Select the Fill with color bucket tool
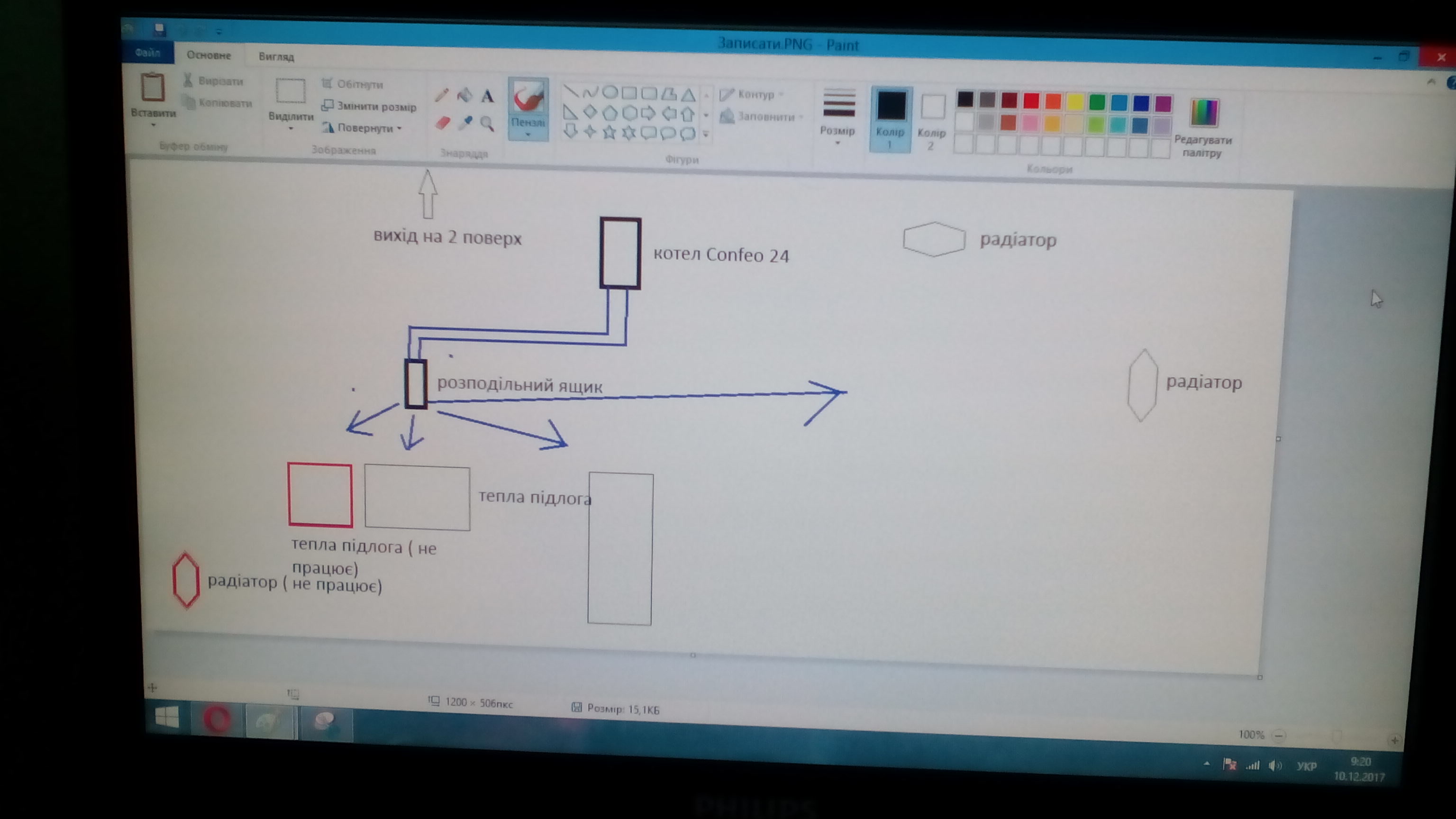Screen dimensions: 1456x819 (x=464, y=95)
